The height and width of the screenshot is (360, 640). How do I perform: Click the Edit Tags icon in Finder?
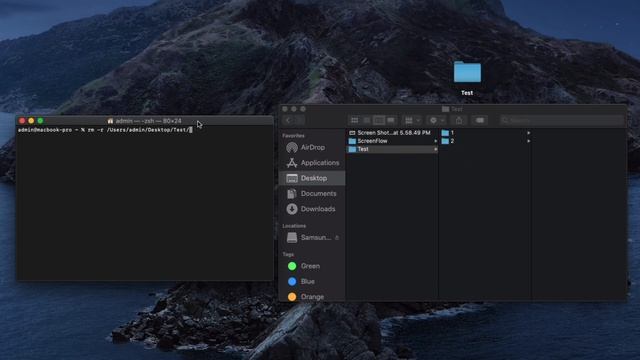(480, 120)
